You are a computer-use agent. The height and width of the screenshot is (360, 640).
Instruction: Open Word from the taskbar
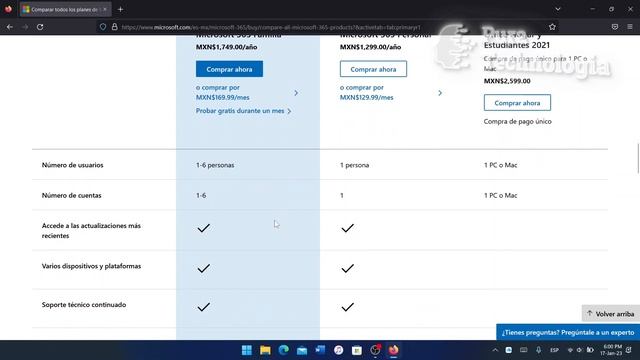[x=320, y=350]
